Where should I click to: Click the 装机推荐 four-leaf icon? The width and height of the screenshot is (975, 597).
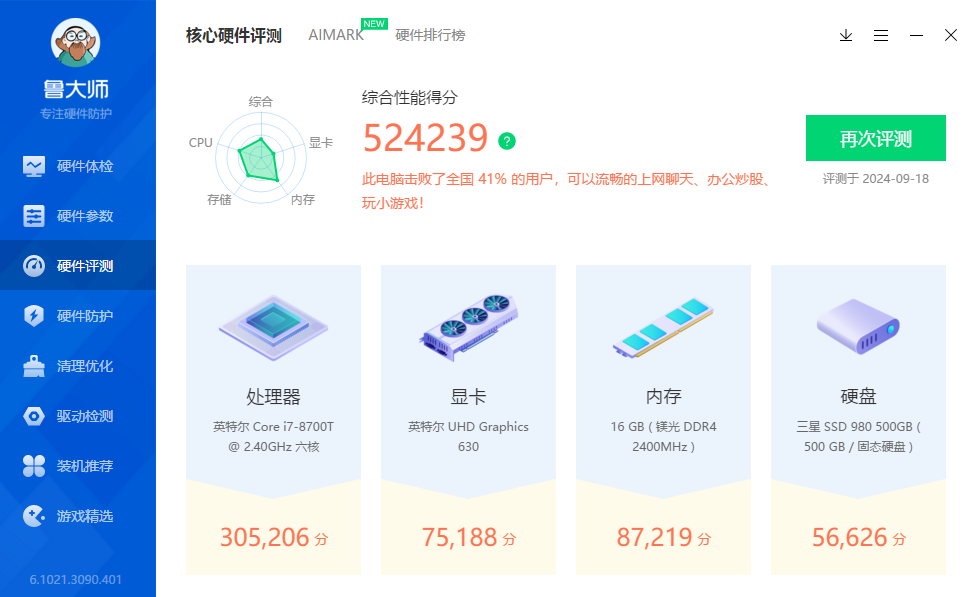pyautogui.click(x=34, y=466)
